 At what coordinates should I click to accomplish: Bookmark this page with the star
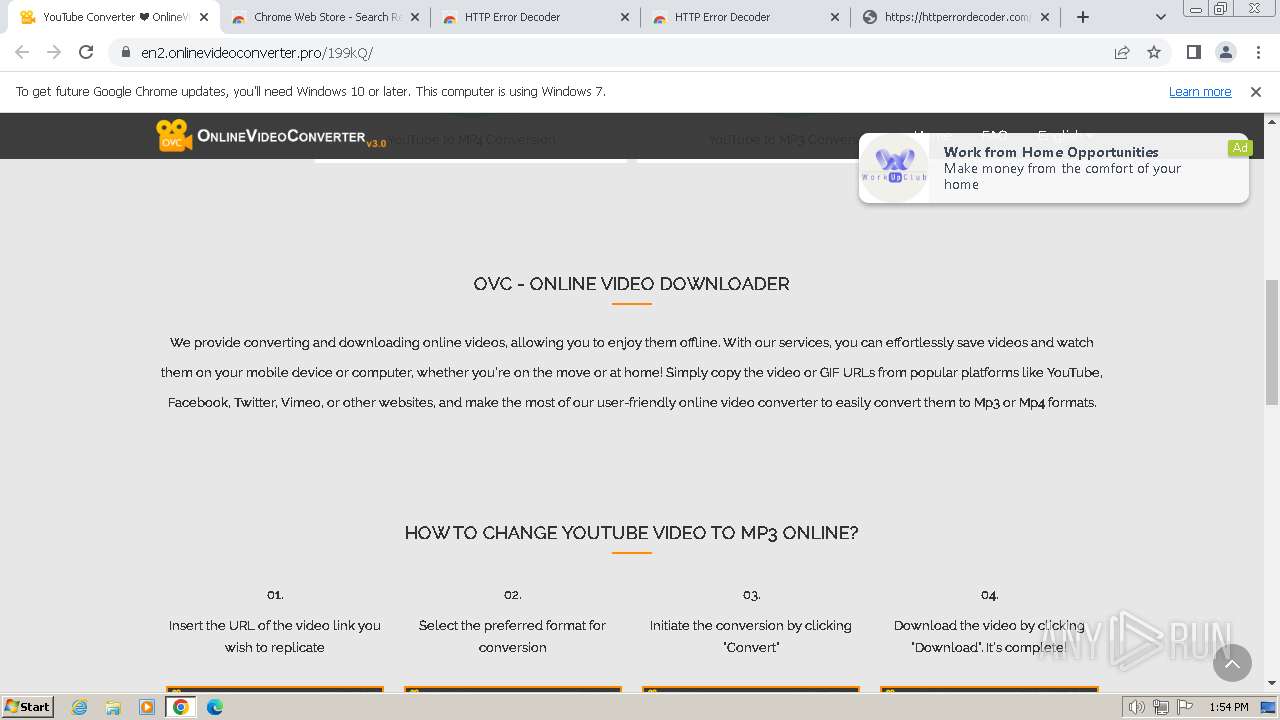[1154, 52]
